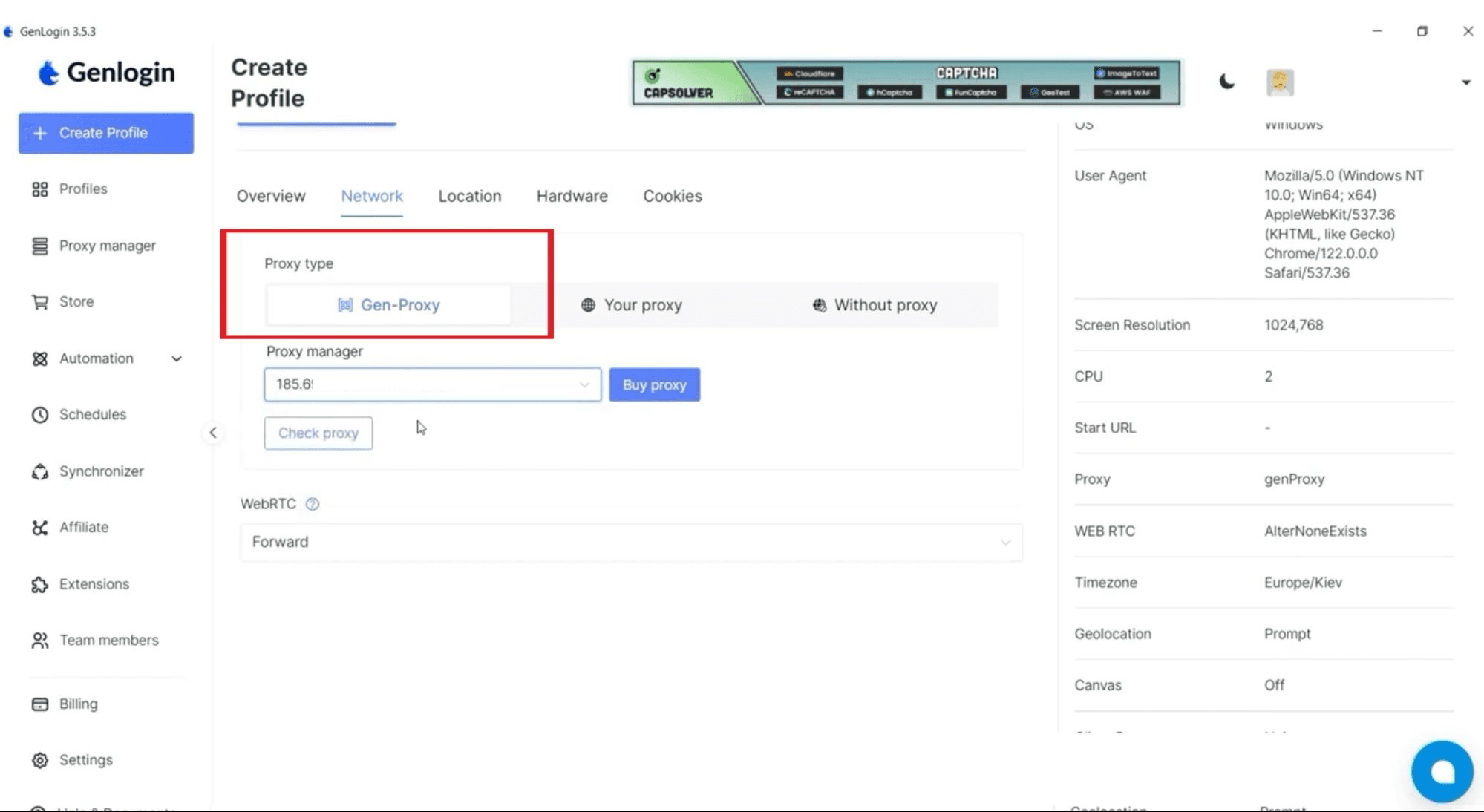Click the Create Profile button

coord(106,134)
